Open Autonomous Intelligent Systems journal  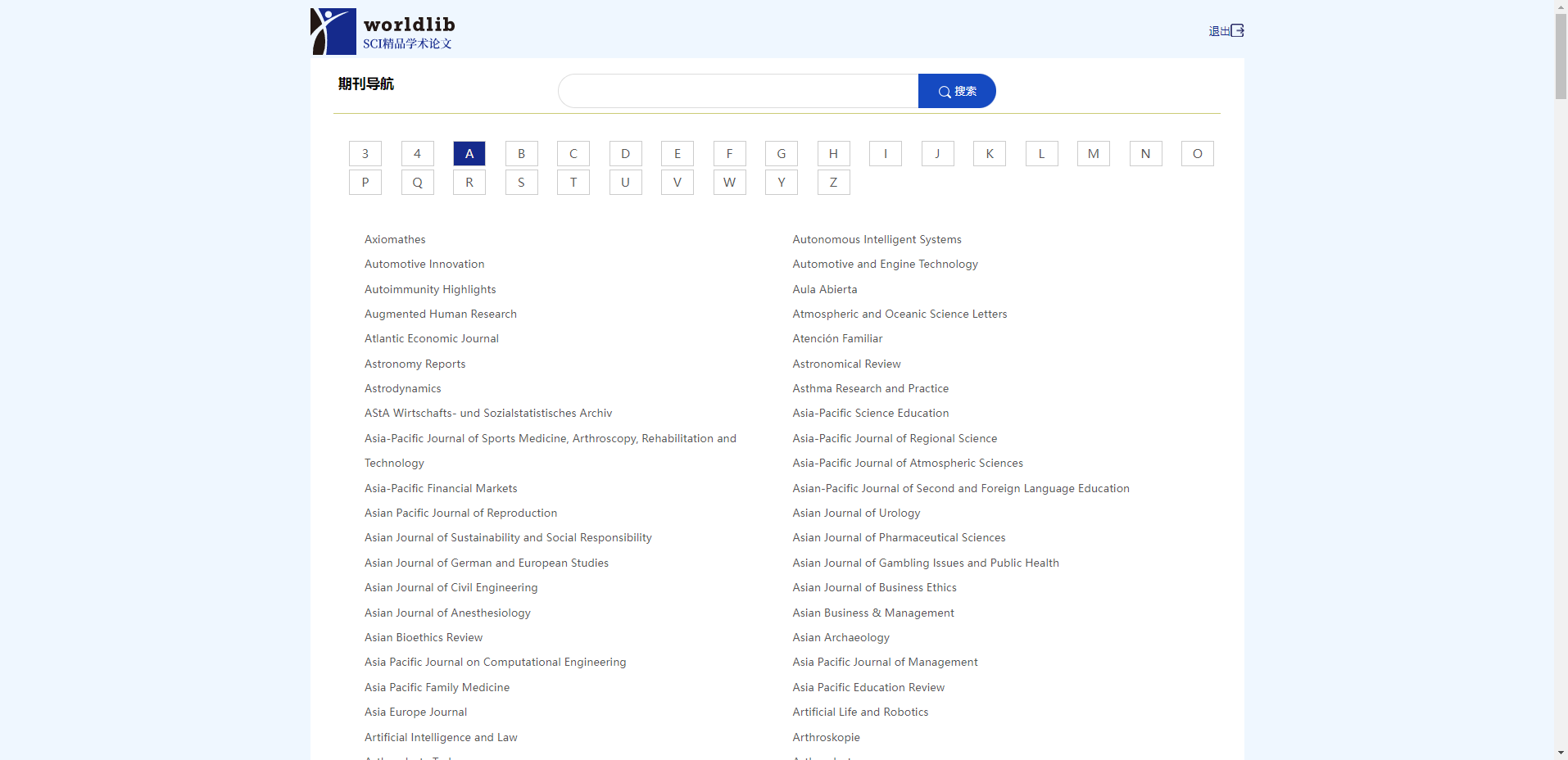pyautogui.click(x=877, y=240)
